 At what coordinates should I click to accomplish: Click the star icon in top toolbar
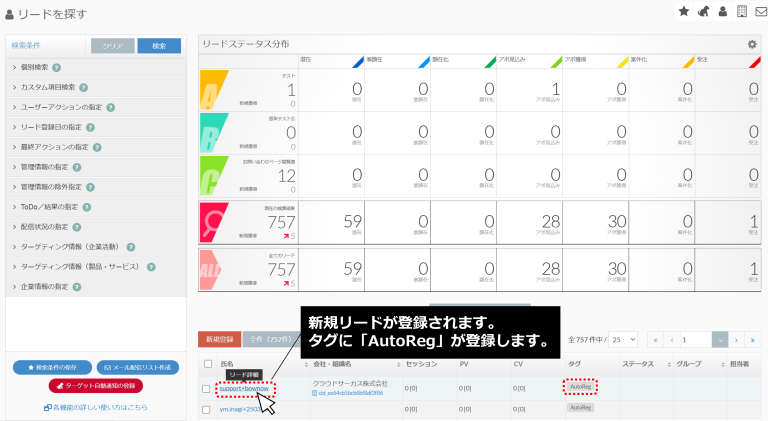(684, 11)
